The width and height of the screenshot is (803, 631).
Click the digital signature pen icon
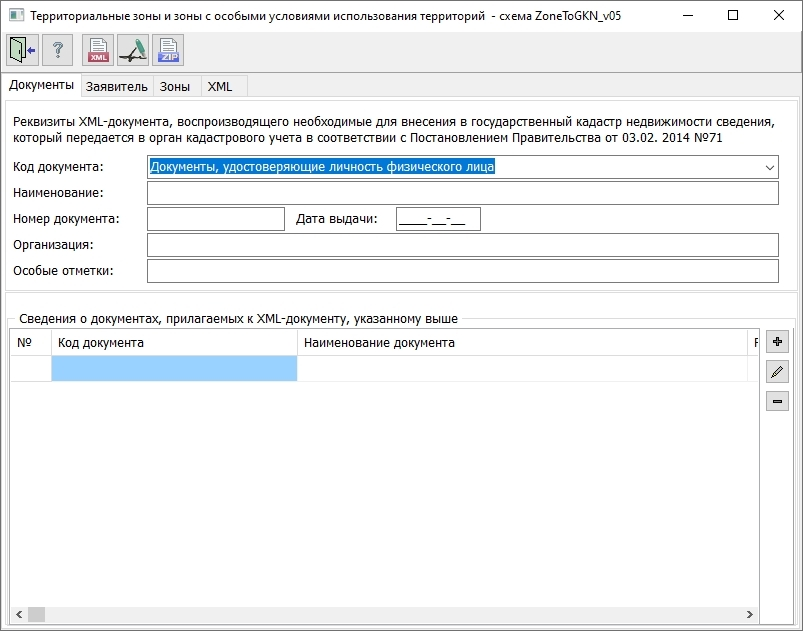point(133,49)
